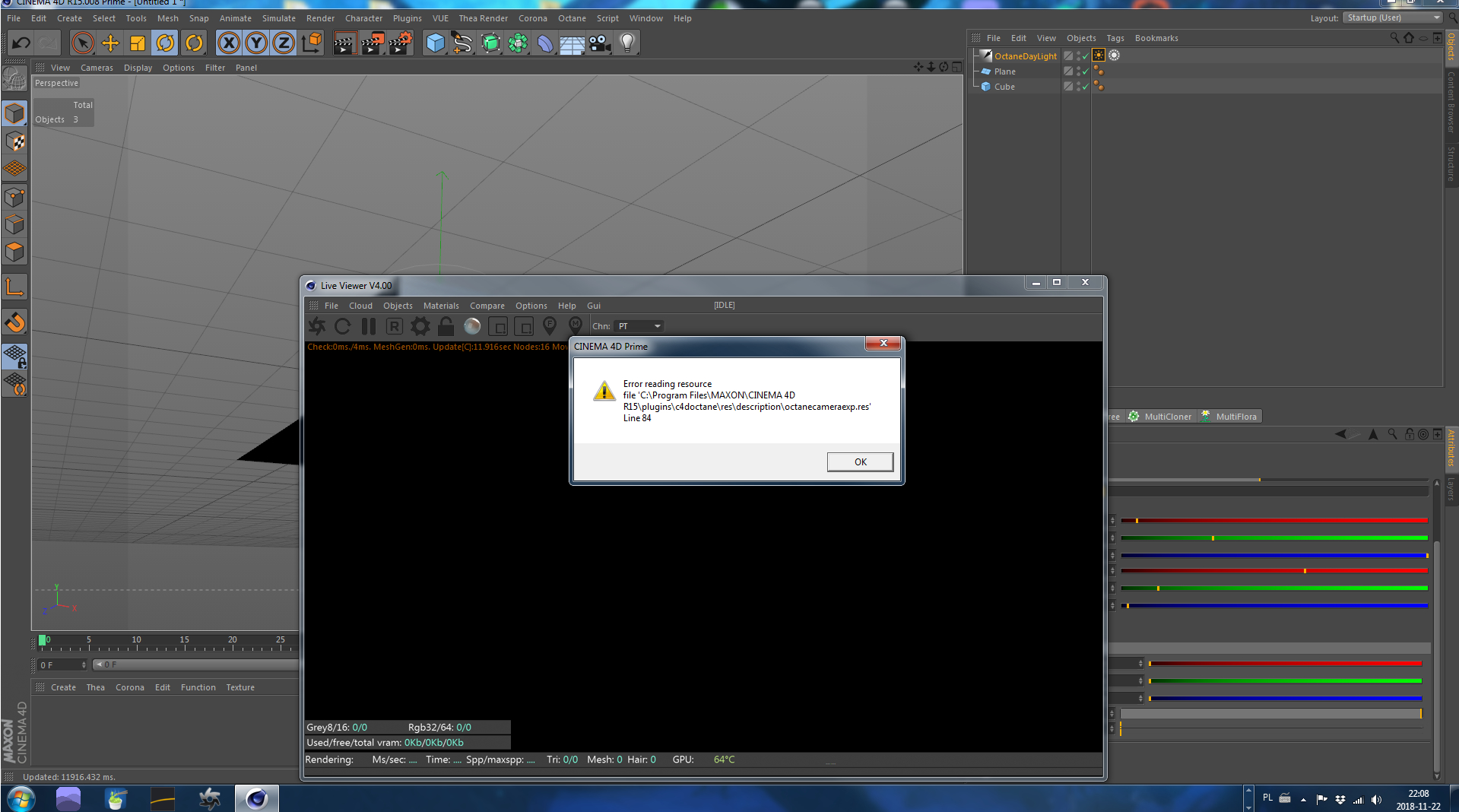Activate the highlighted Rotate tool
Image resolution: width=1459 pixels, height=812 pixels.
coord(165,43)
